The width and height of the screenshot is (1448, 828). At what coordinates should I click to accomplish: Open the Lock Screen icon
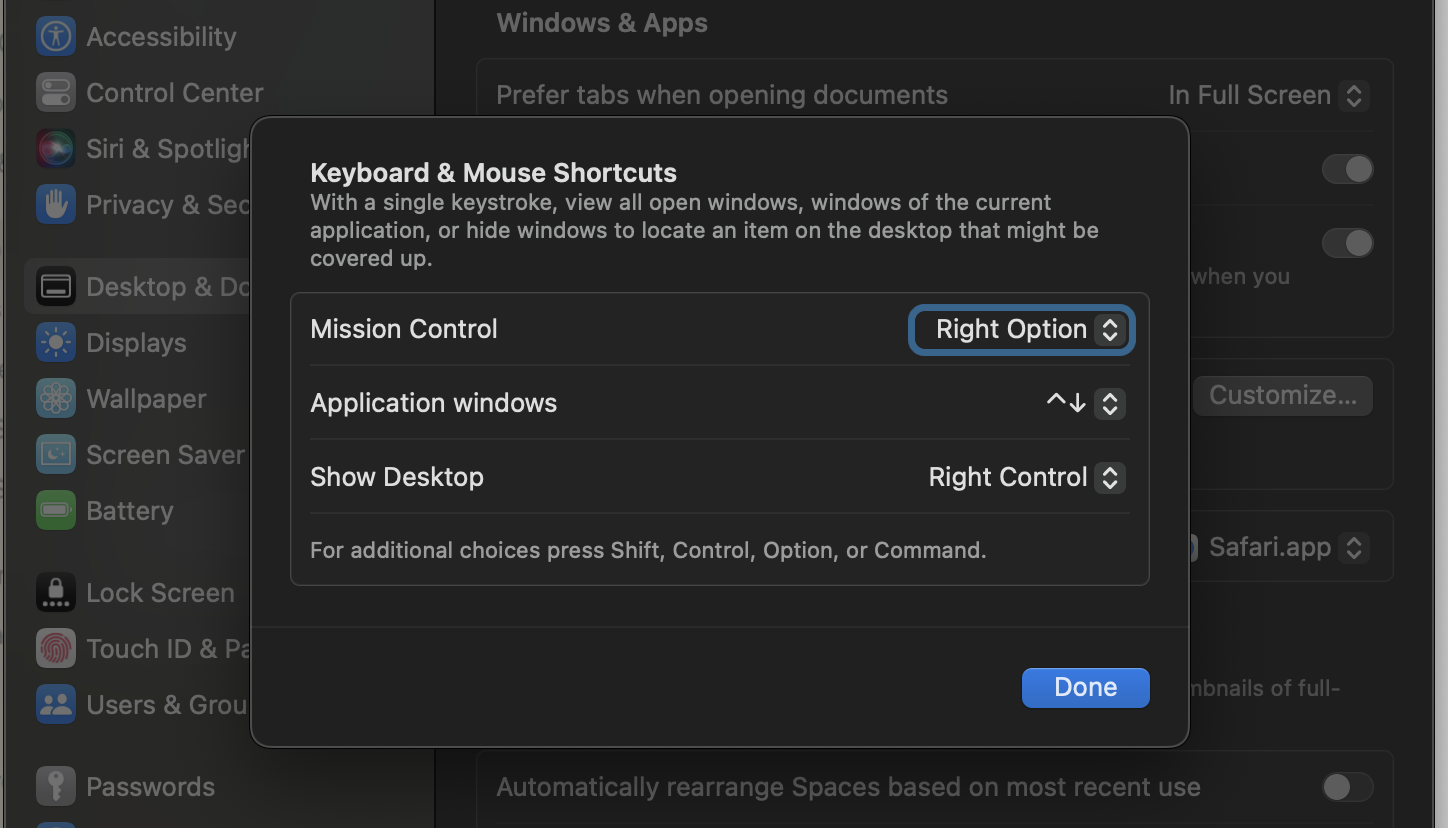56,593
